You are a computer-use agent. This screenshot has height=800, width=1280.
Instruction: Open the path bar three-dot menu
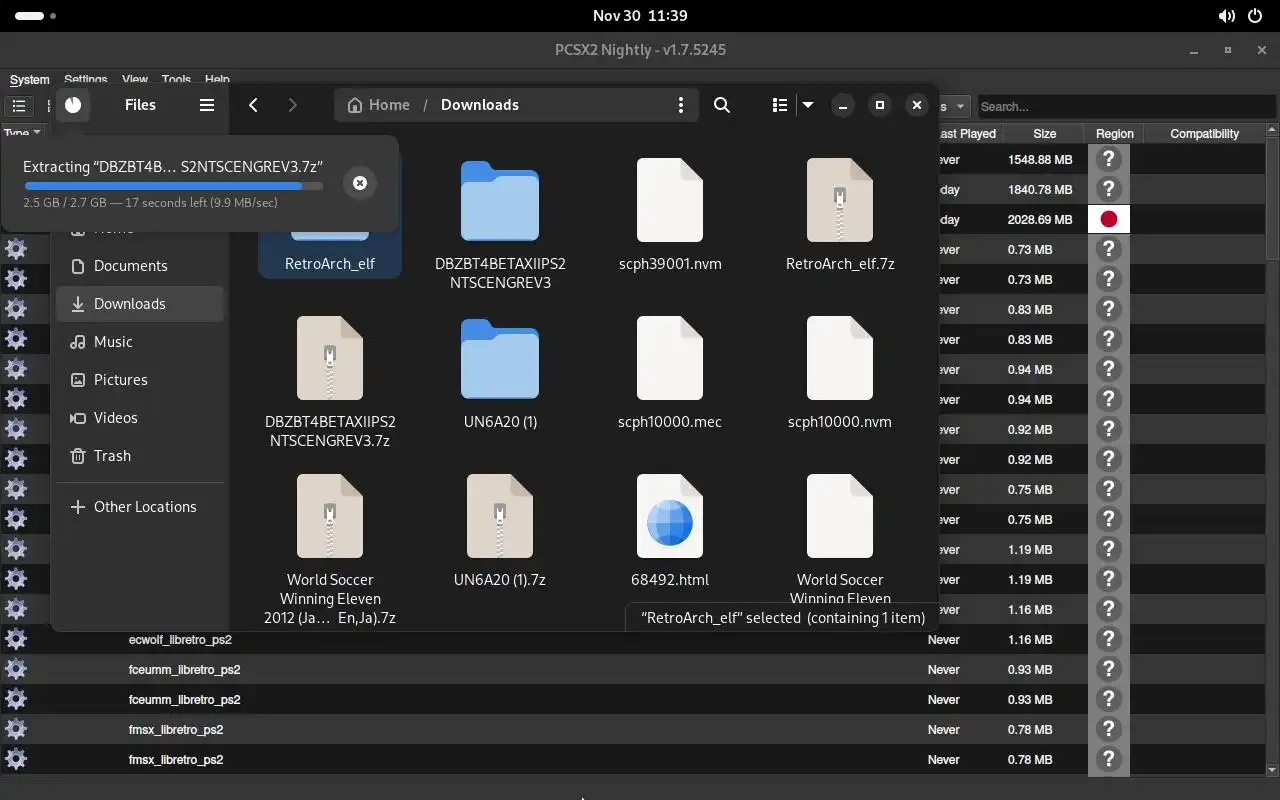[x=681, y=105]
